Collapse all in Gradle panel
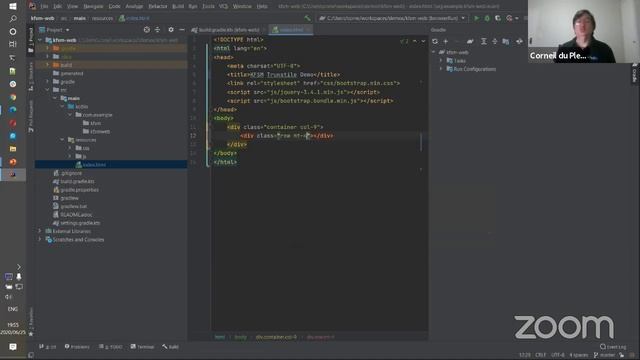640x360 pixels. [x=495, y=41]
